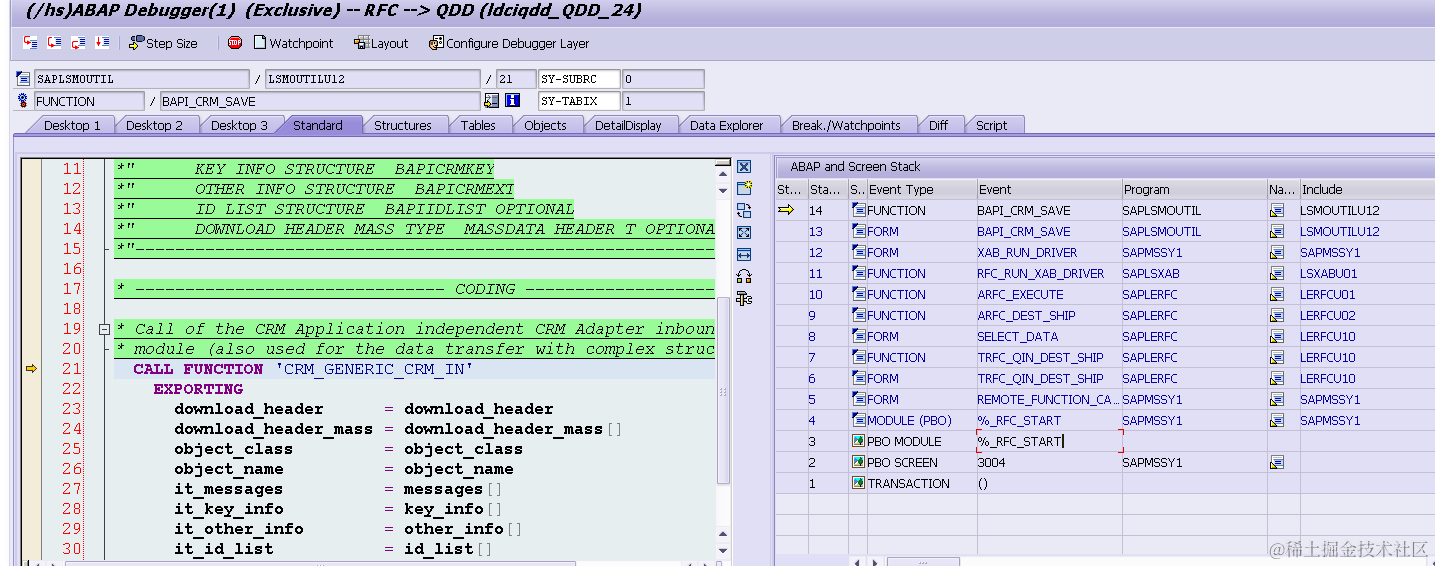
Task: Click the navigate-to-editor icon after BAPI_CRM_SAVE field
Action: click(491, 101)
